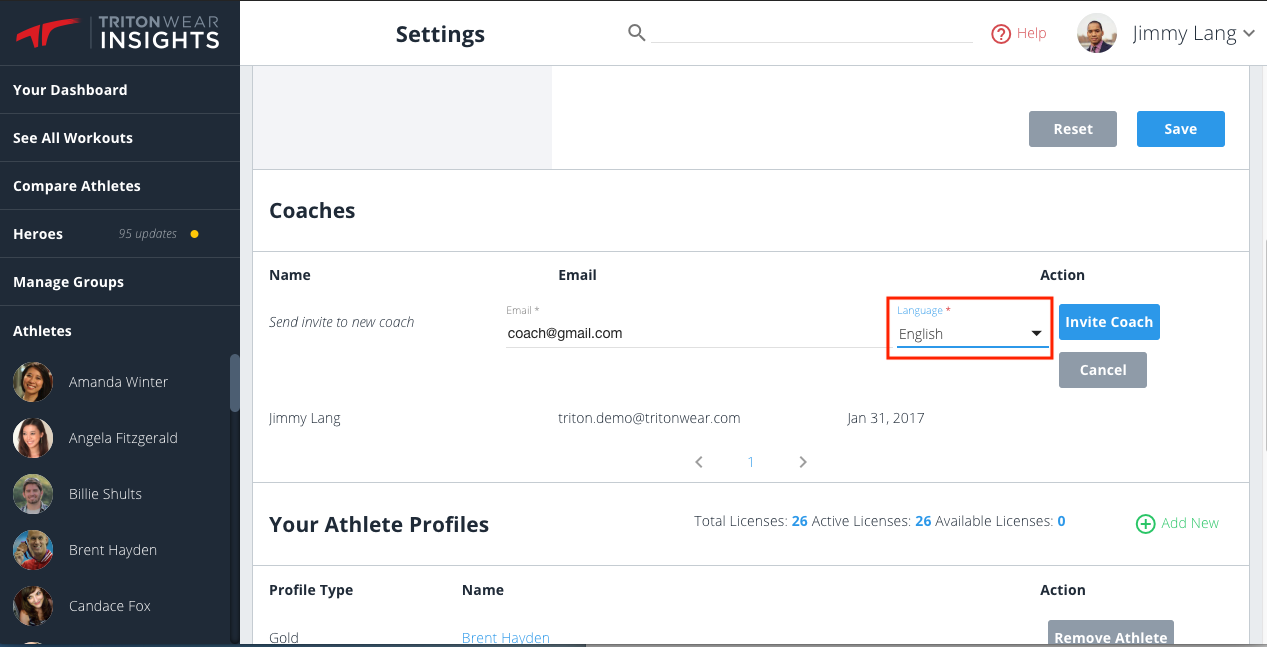Cancel the new coach invite
Image resolution: width=1267 pixels, height=647 pixels.
1103,370
